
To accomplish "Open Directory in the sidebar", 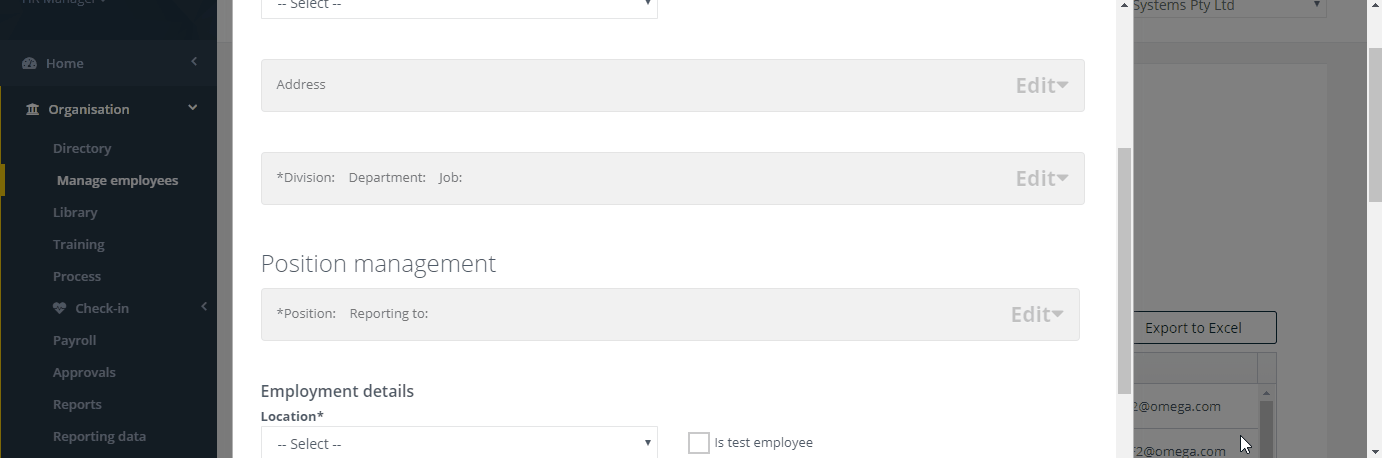I will [x=82, y=148].
